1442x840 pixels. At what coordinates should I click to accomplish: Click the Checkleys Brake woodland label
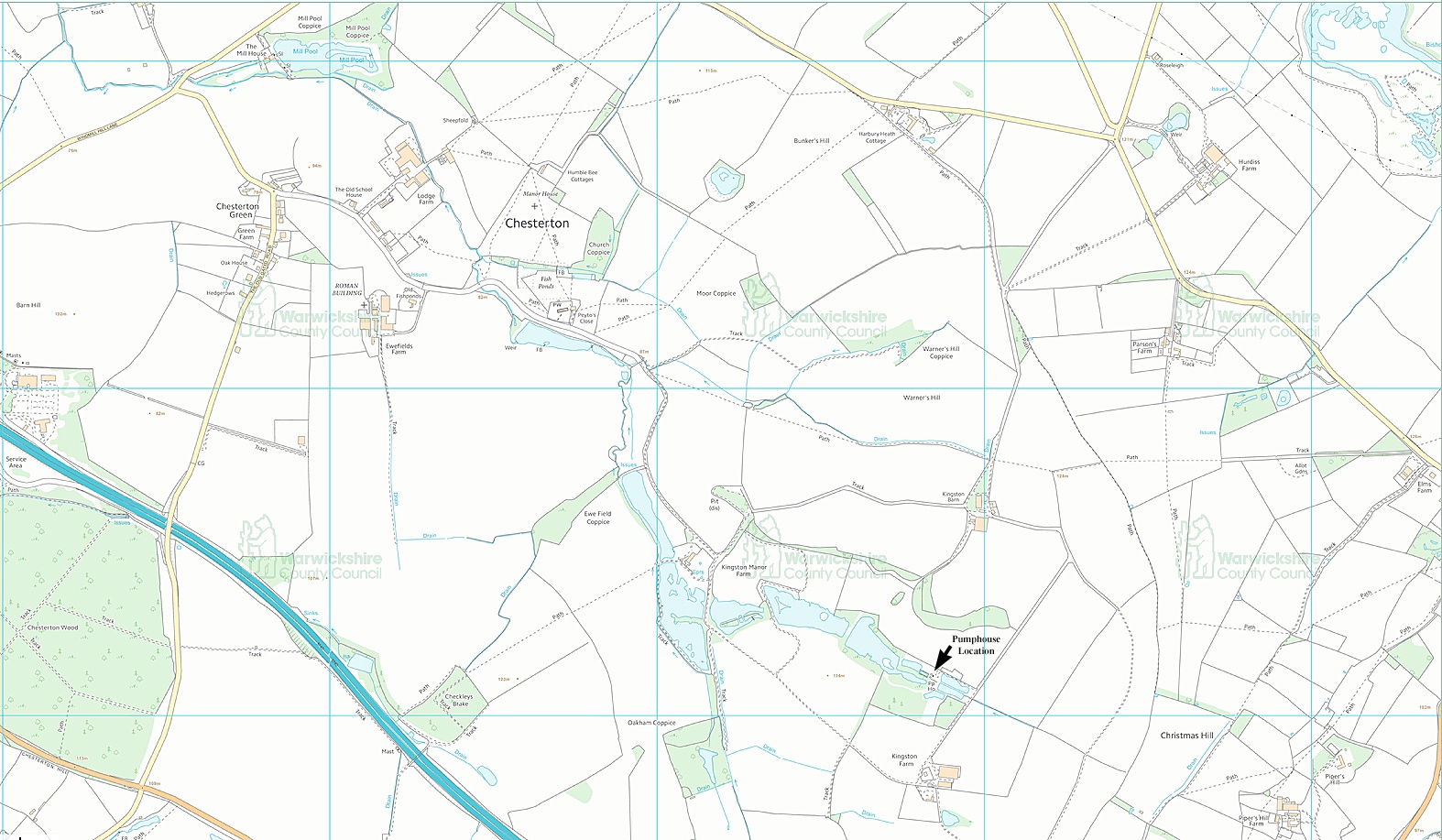(458, 700)
